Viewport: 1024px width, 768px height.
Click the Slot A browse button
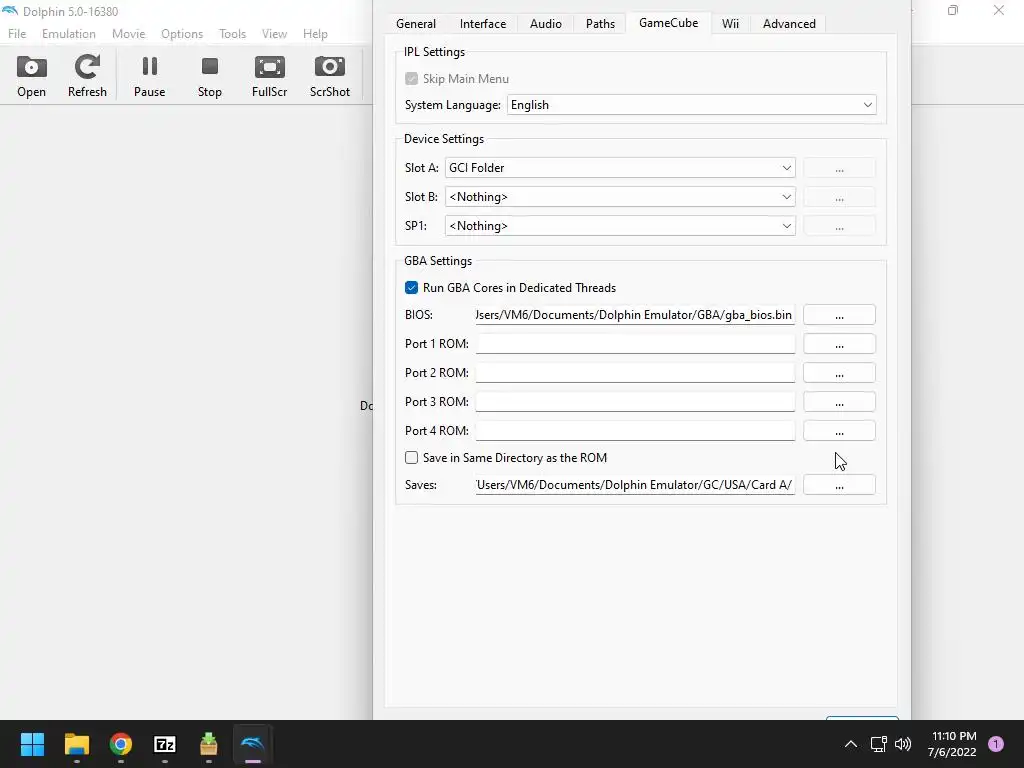point(839,168)
